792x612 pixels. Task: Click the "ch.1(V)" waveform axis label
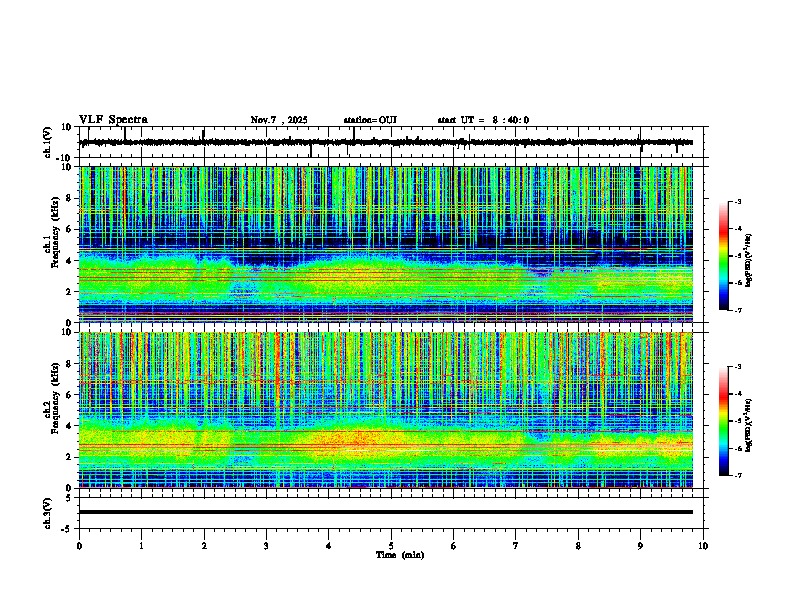pyautogui.click(x=48, y=142)
